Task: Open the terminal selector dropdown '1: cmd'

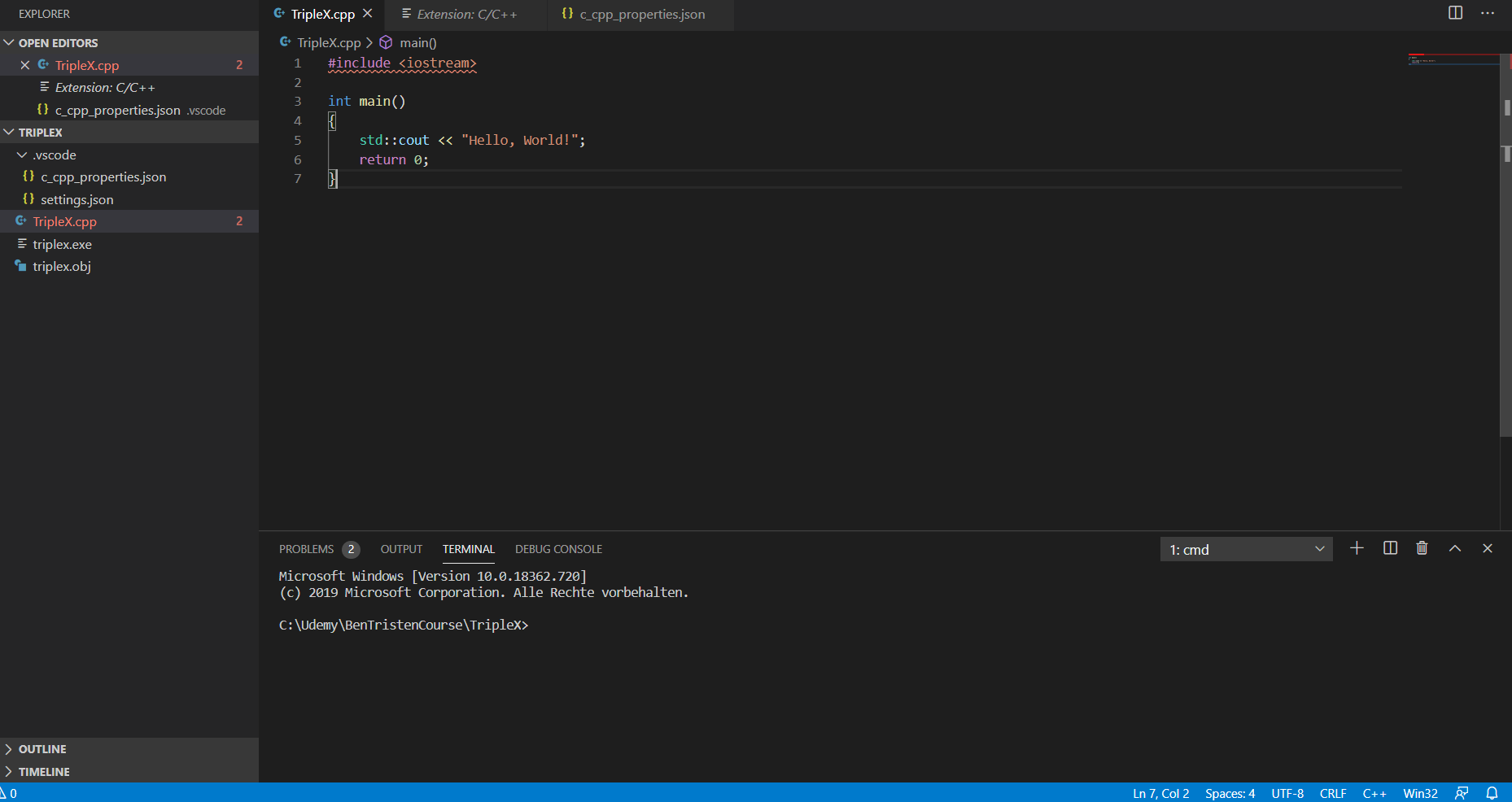Action: pos(1246,549)
